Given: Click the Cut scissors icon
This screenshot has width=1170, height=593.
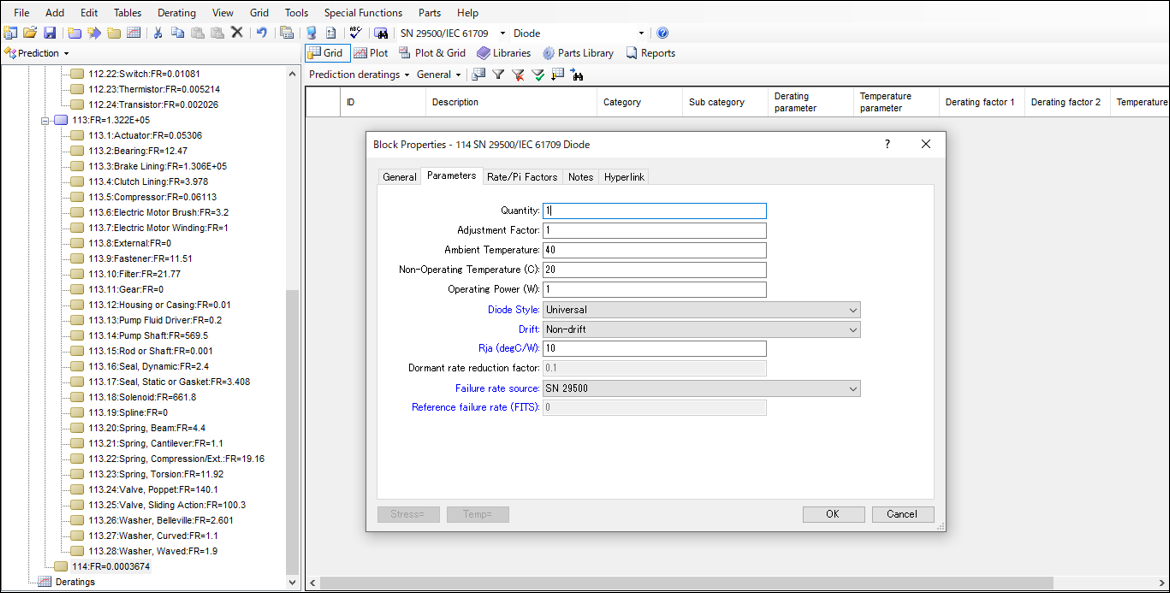Looking at the screenshot, I should (158, 33).
